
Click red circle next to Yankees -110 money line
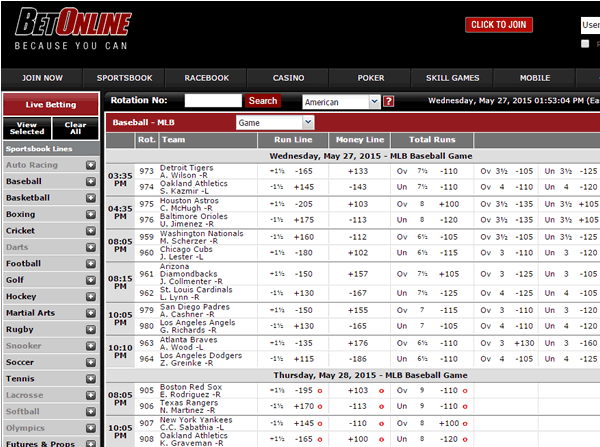381,424
